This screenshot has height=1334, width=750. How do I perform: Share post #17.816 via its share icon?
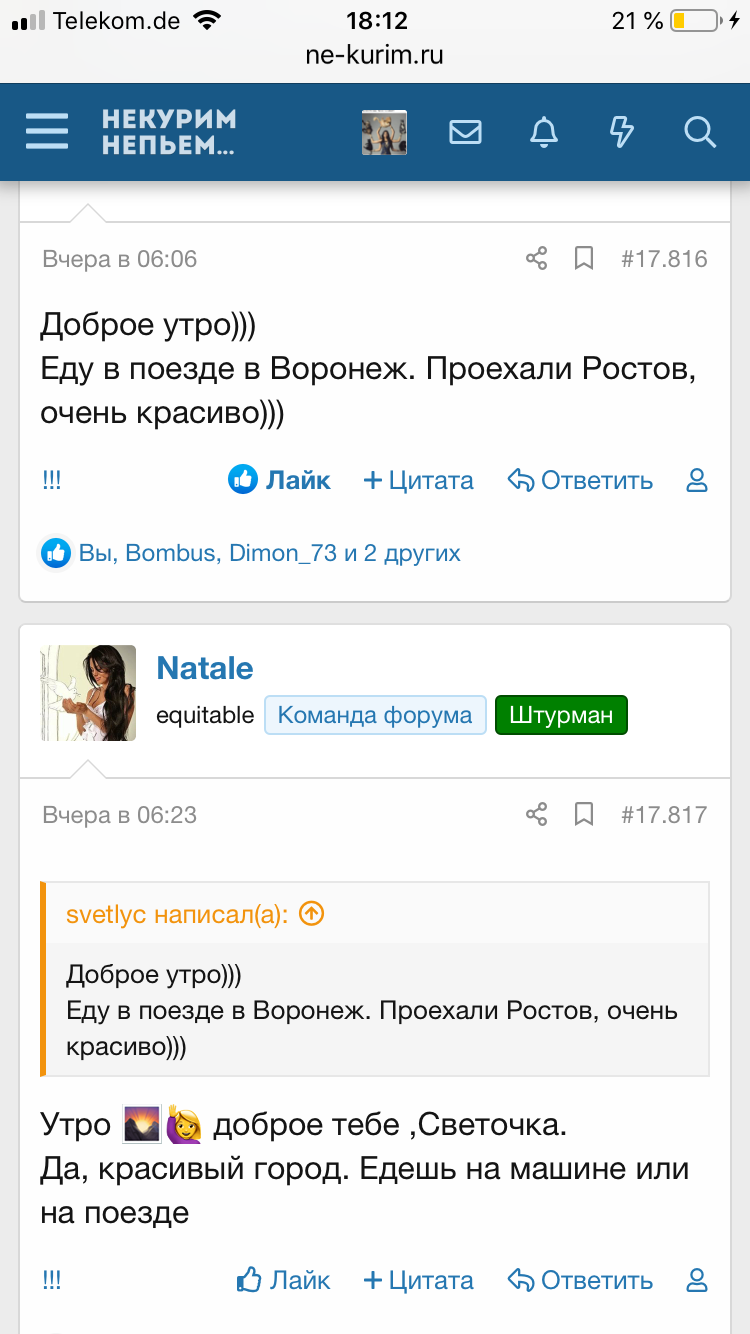tap(536, 258)
